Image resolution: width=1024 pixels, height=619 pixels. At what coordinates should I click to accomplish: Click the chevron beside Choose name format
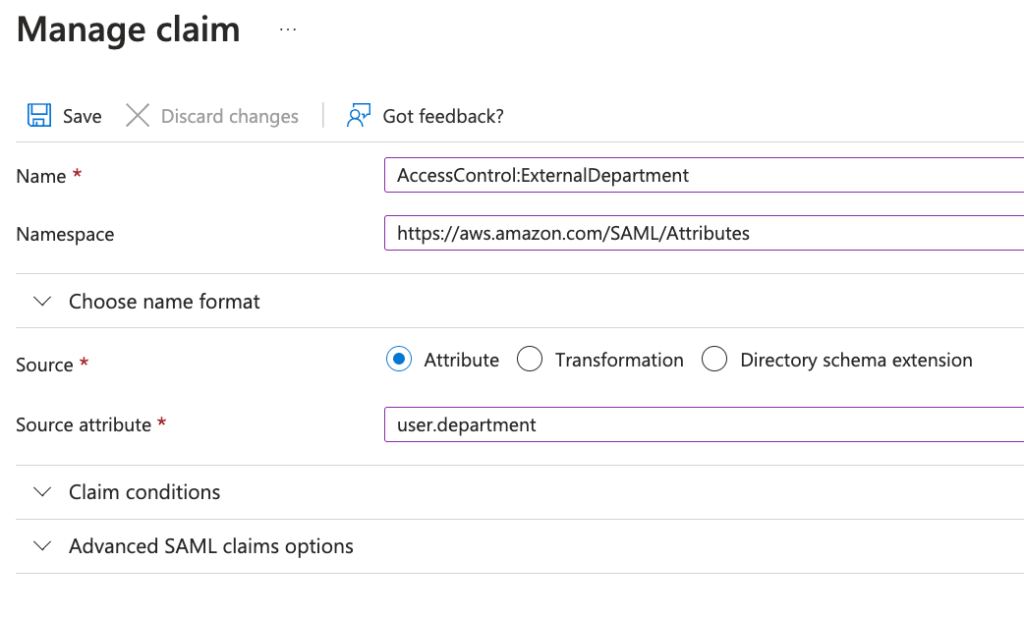point(42,301)
